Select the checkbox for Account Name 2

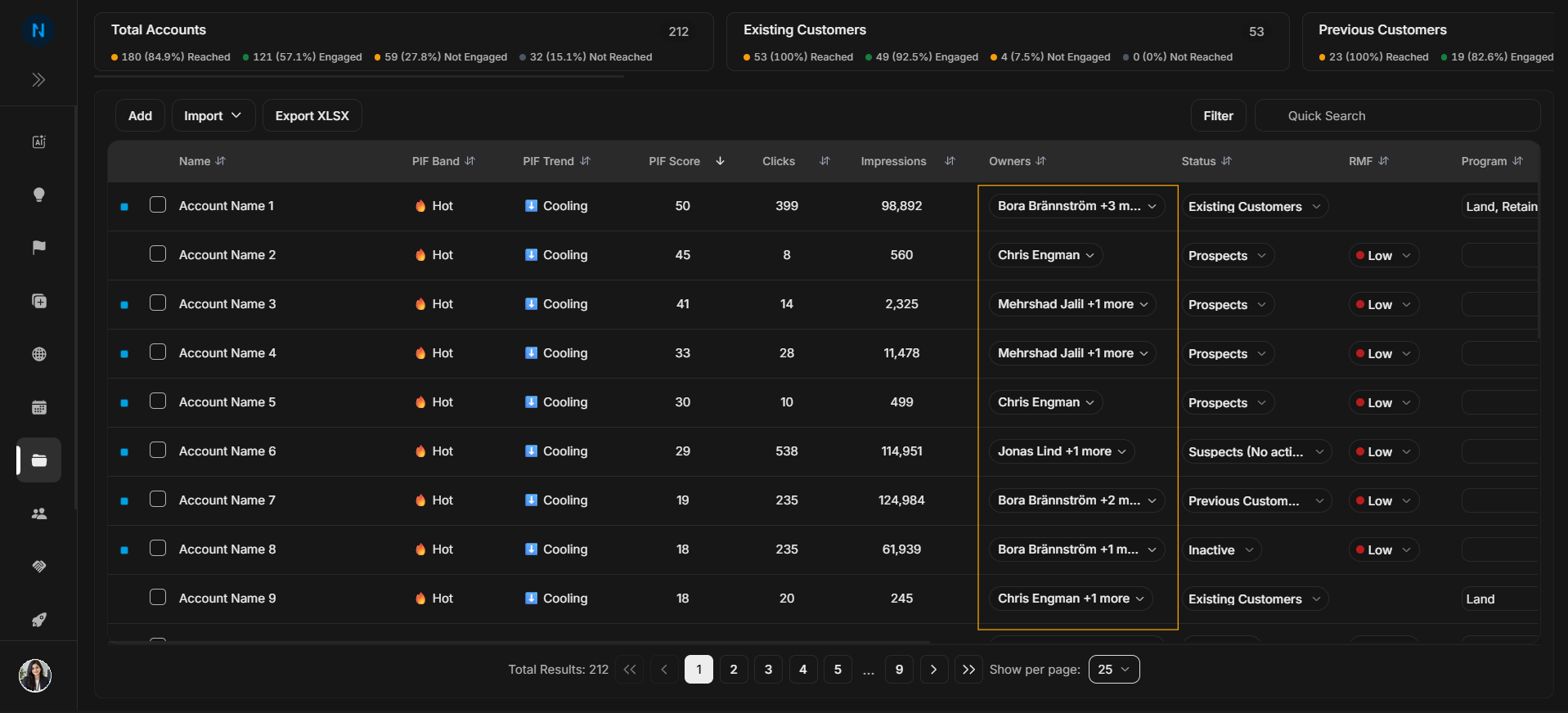(x=158, y=253)
